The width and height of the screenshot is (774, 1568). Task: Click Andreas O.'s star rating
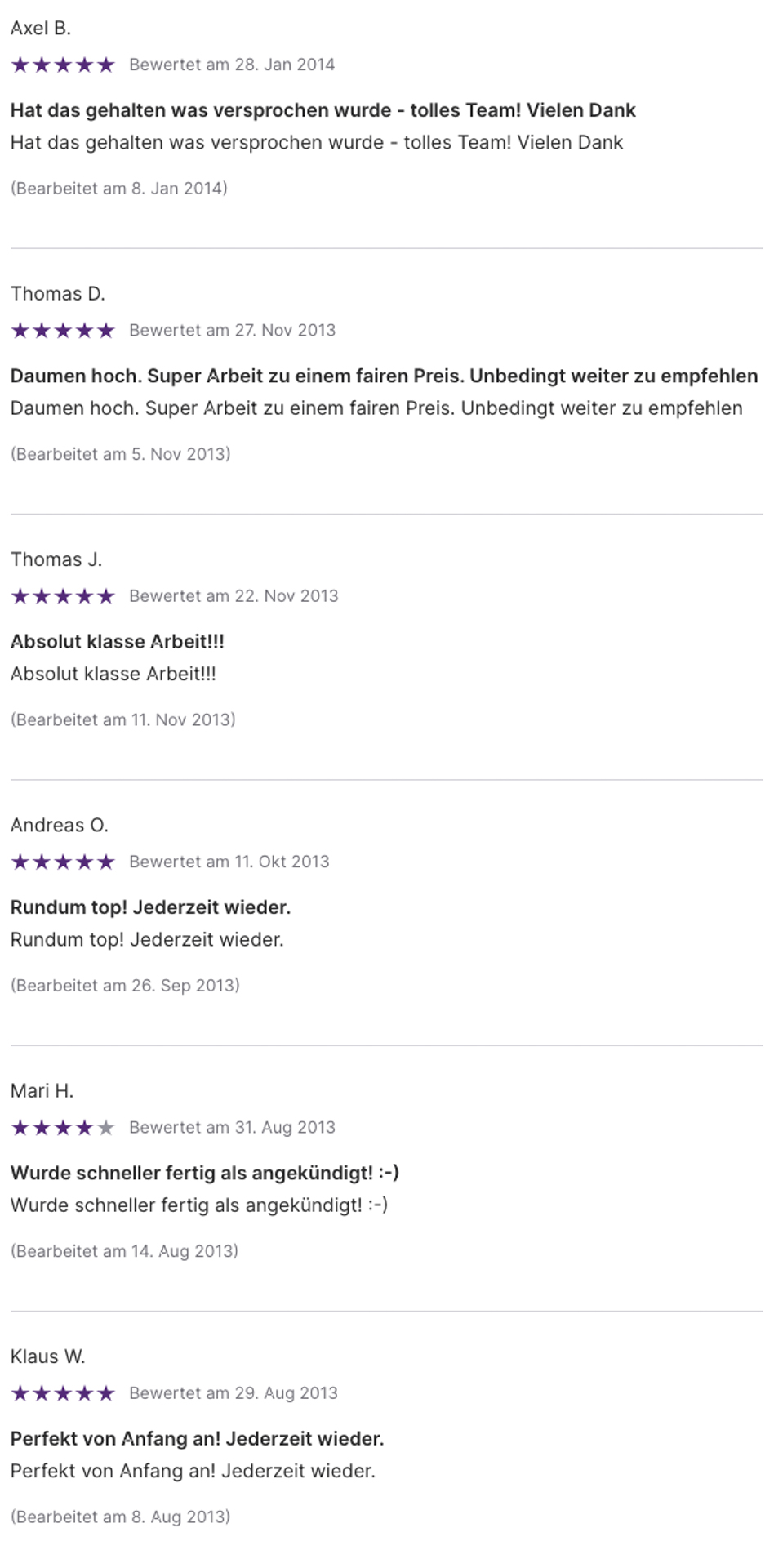[x=63, y=862]
